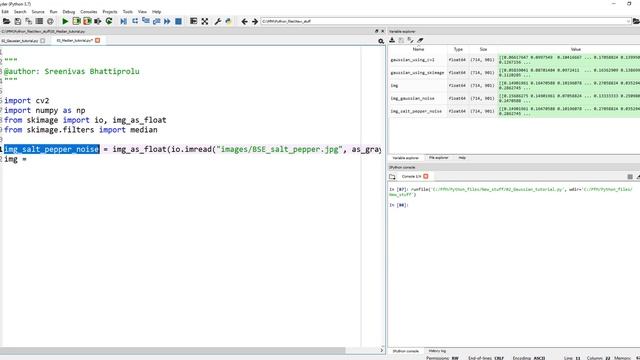
Task: Open the PYTHONPATH manager
Action: 229,21
